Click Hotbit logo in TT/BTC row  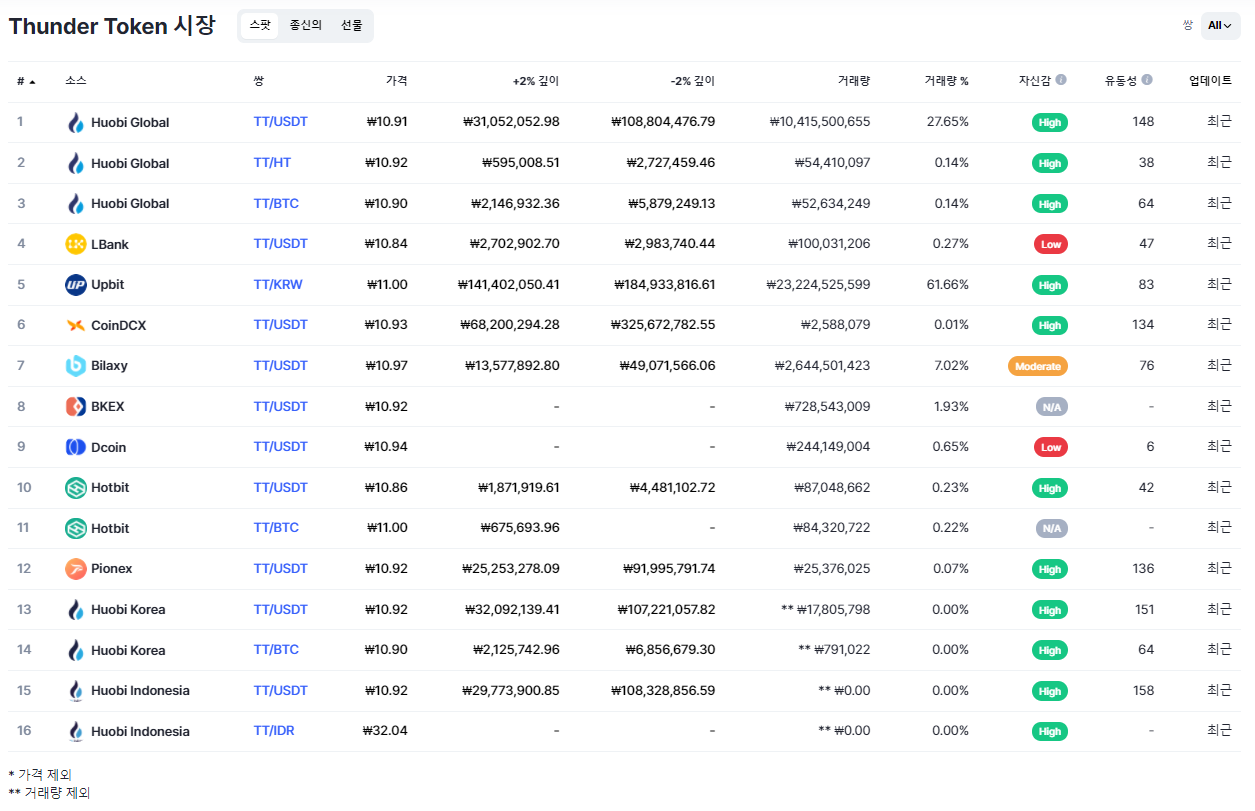pyautogui.click(x=76, y=528)
